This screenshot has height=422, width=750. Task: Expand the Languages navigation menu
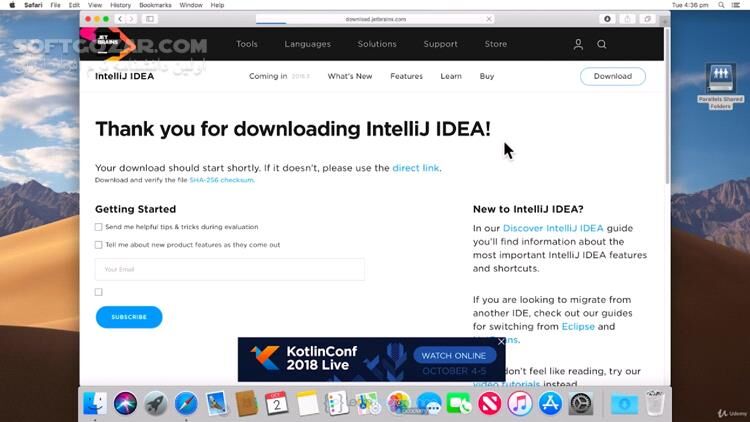pos(307,44)
